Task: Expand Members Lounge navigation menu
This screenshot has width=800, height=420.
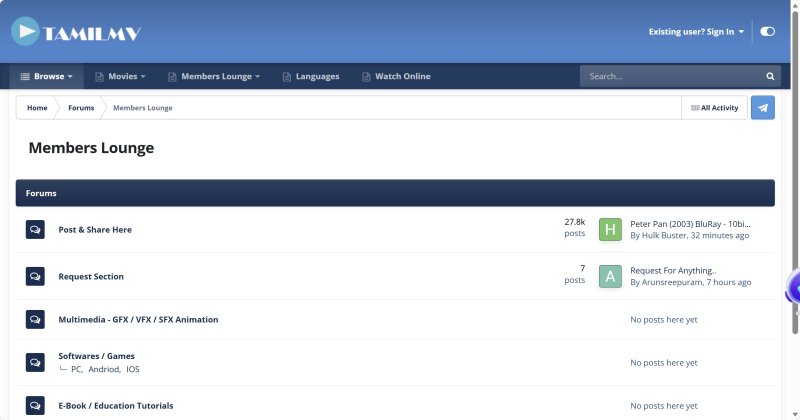Action: coord(214,76)
